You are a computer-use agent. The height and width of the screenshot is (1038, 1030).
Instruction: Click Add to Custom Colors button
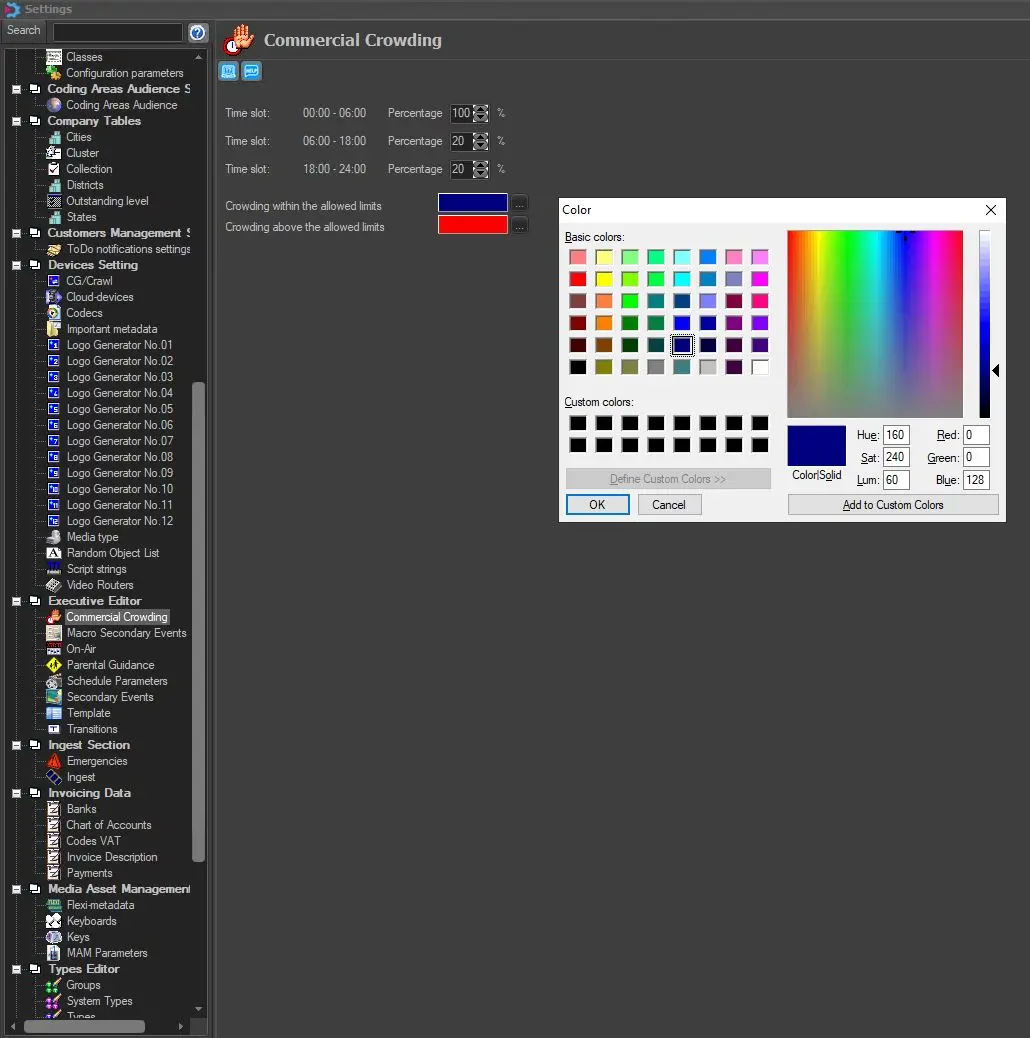pyautogui.click(x=892, y=505)
